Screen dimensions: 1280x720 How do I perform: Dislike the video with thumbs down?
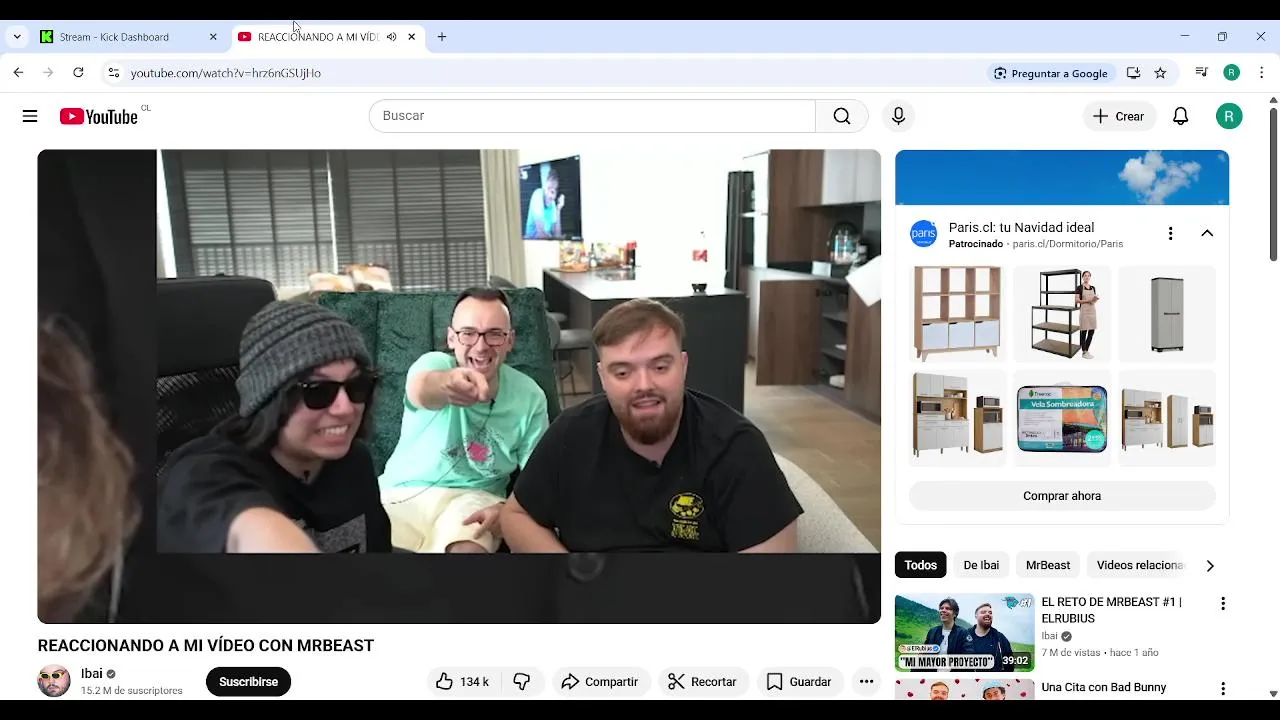(522, 682)
